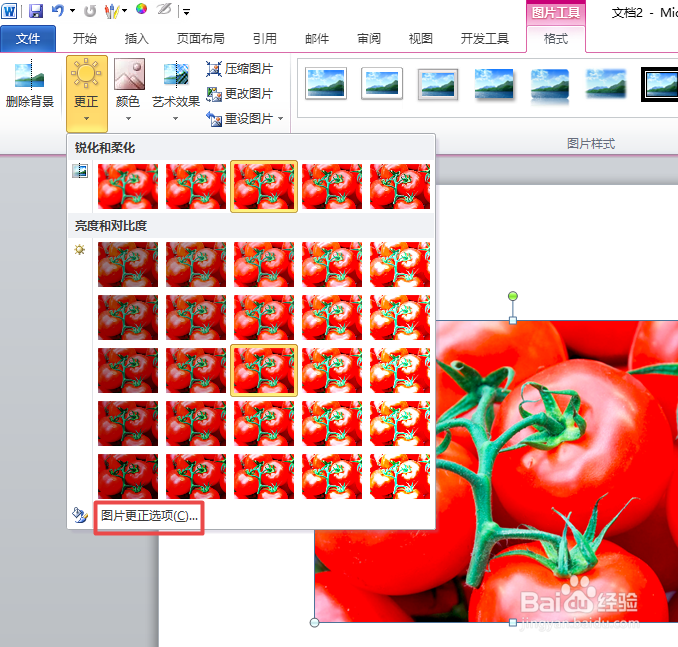Image resolution: width=678 pixels, height=647 pixels.
Task: Open 图片更正选项(C)... menu item
Action: tap(149, 516)
